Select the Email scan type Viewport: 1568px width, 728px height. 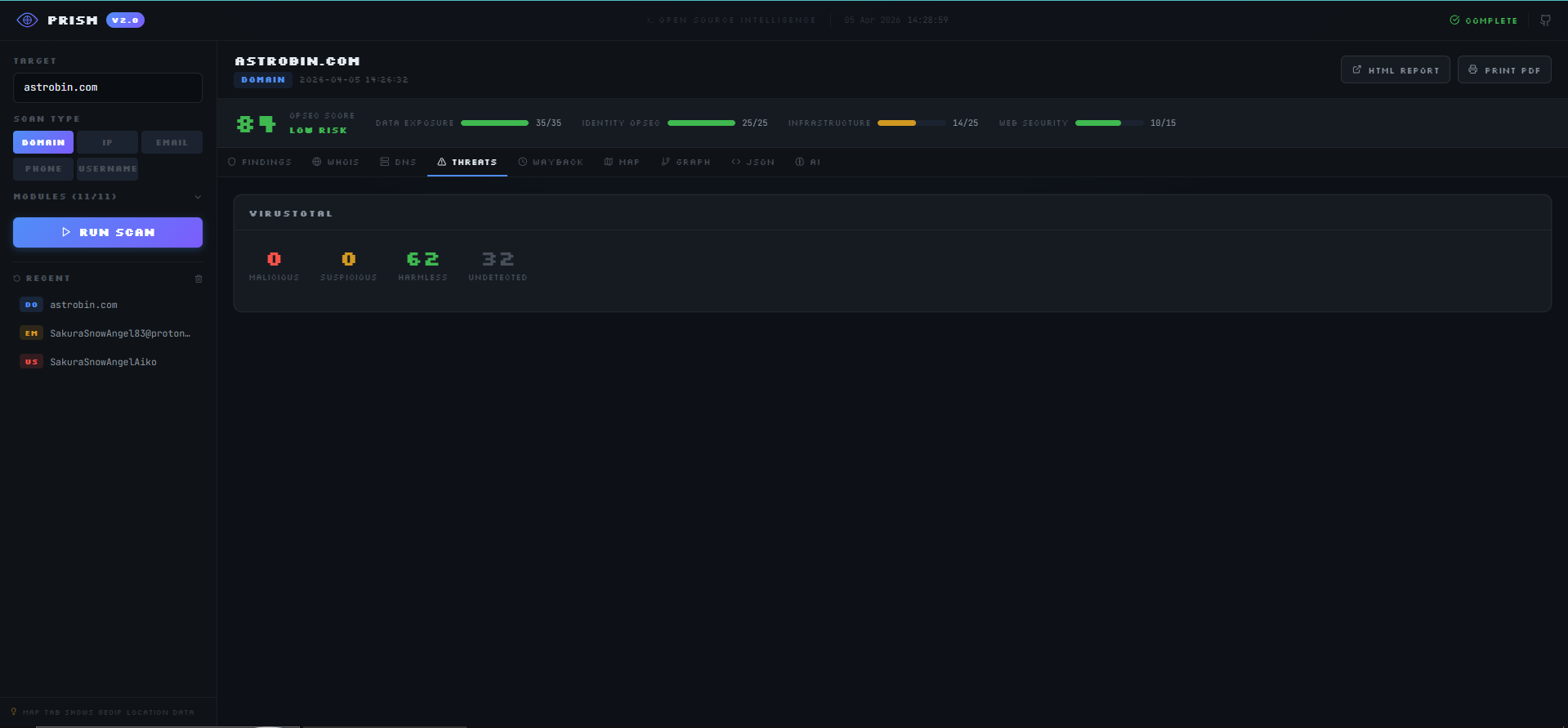pos(172,142)
